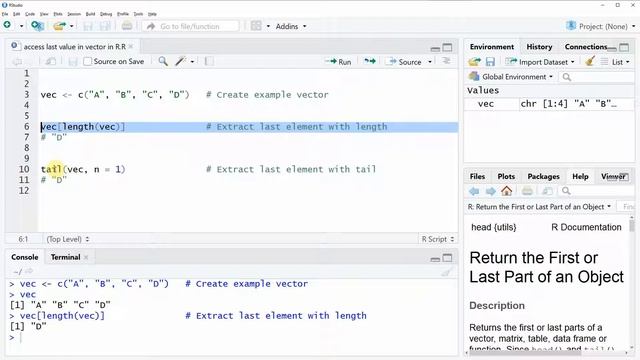The width and height of the screenshot is (640, 360).
Task: Close the Terminal tab
Action: click(86, 257)
